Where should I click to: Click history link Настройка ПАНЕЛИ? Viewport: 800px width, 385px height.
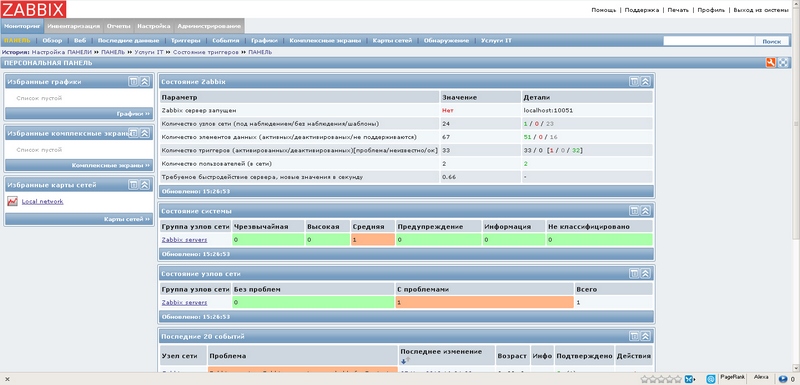pyautogui.click(x=62, y=52)
